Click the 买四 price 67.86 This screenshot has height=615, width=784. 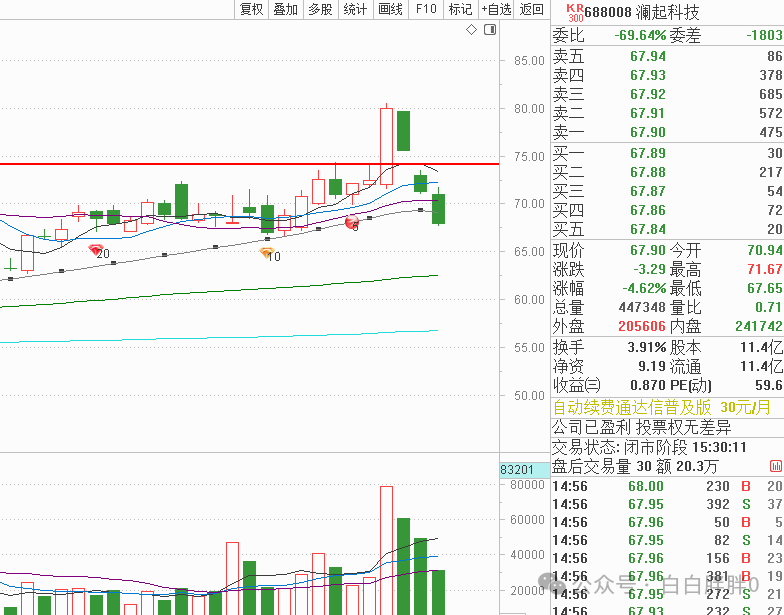click(648, 210)
